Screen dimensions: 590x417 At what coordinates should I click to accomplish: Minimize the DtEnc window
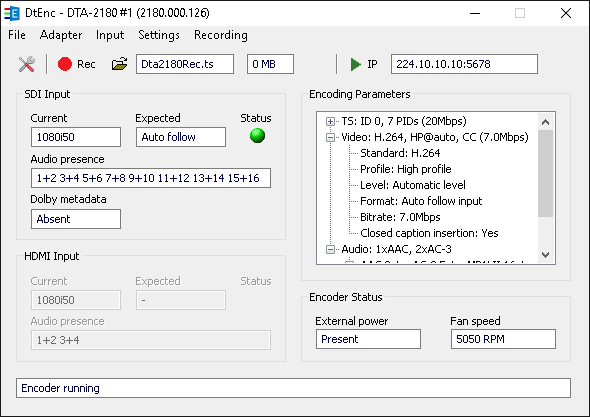click(x=475, y=13)
